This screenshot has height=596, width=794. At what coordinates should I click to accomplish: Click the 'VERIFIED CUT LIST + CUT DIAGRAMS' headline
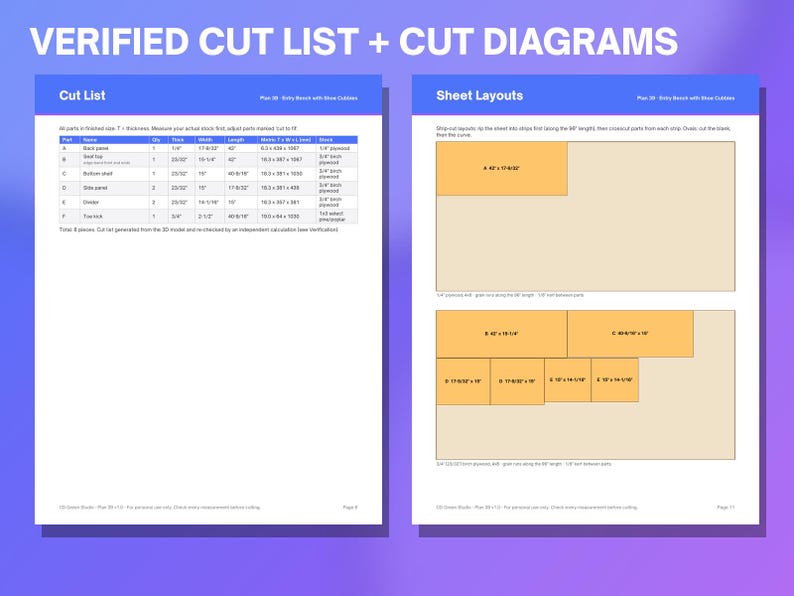(353, 42)
